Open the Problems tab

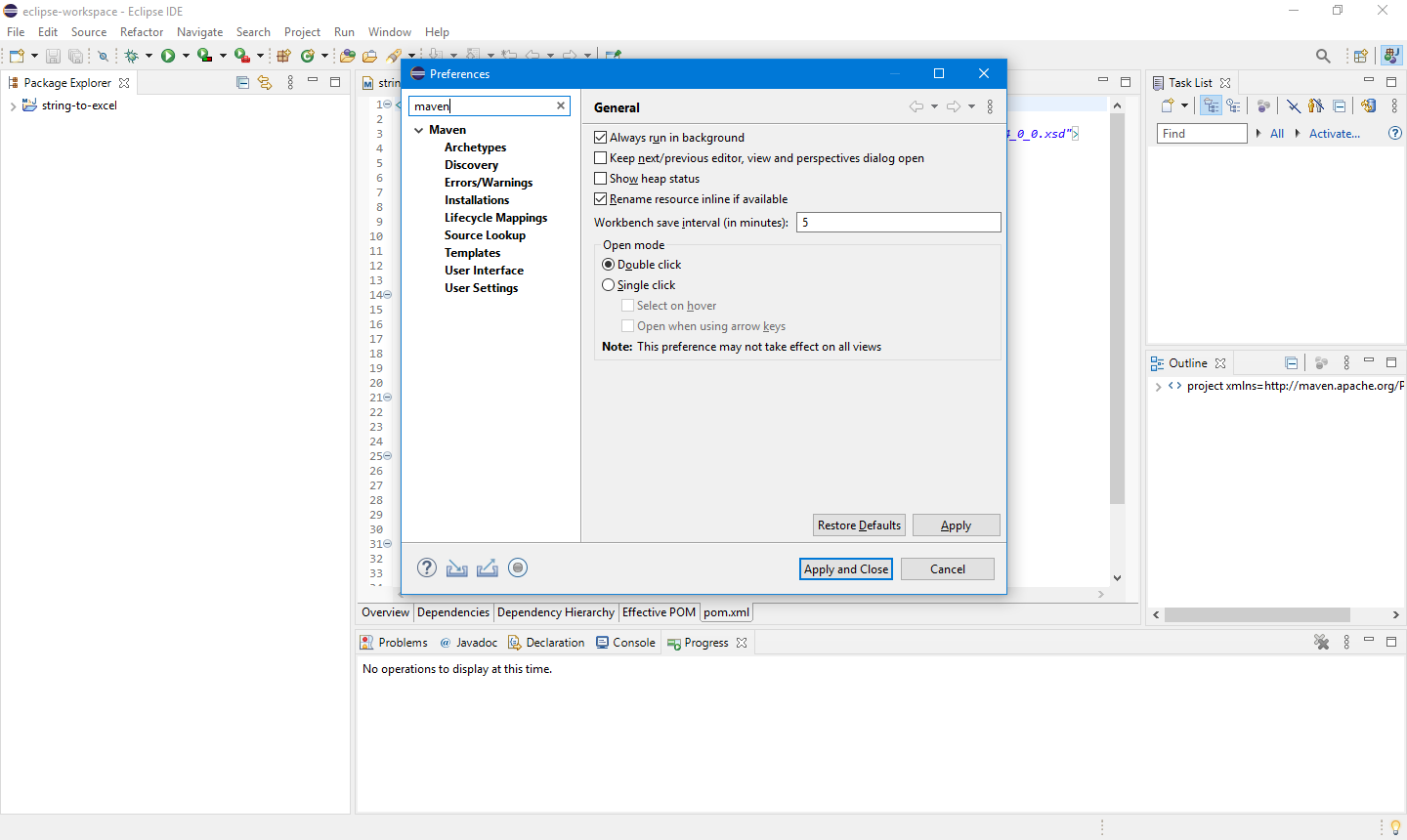click(394, 643)
